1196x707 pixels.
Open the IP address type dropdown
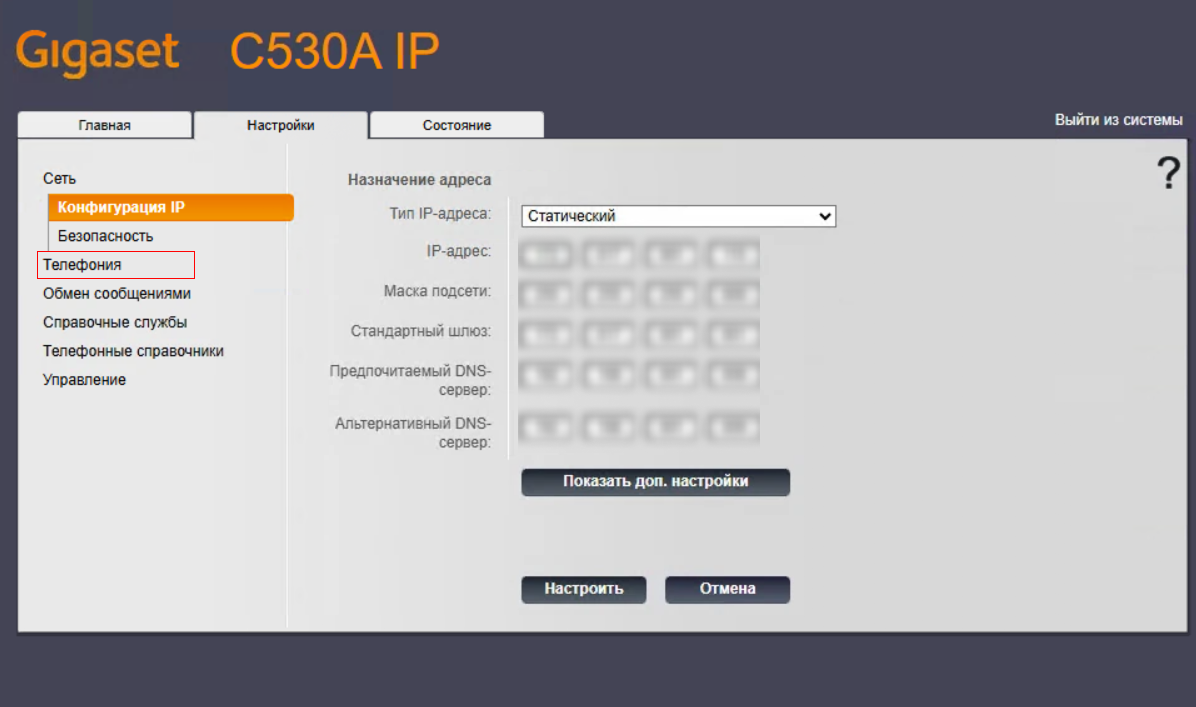(678, 216)
